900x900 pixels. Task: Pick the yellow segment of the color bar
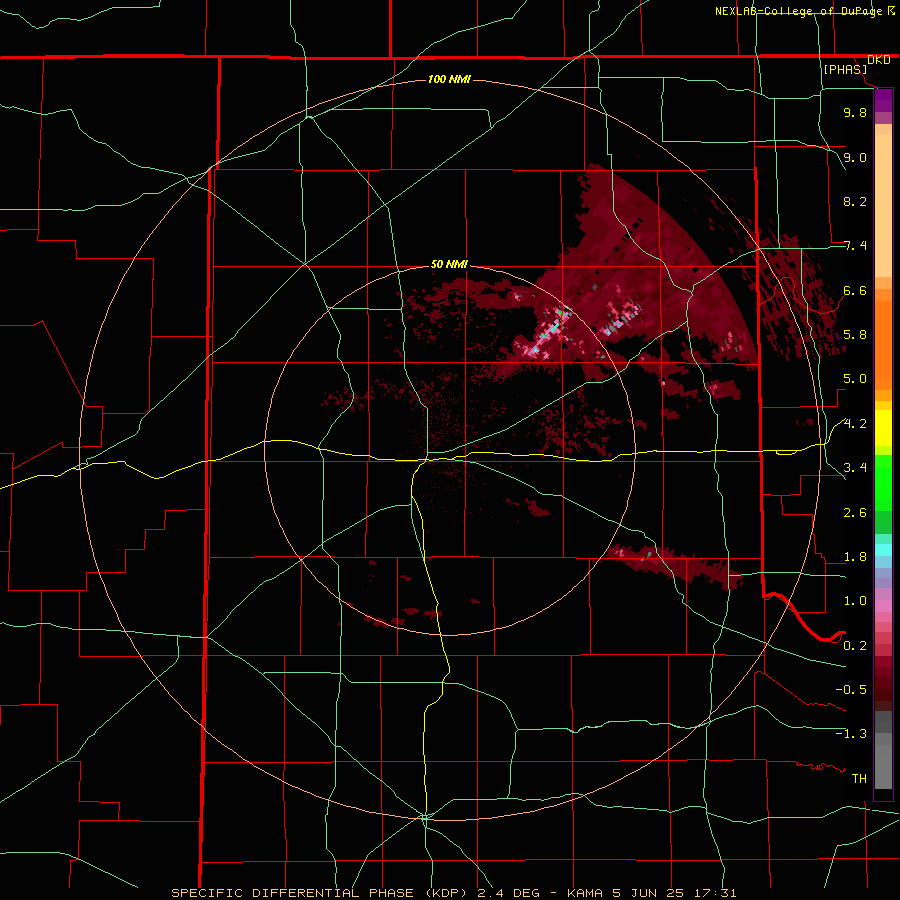(x=883, y=428)
